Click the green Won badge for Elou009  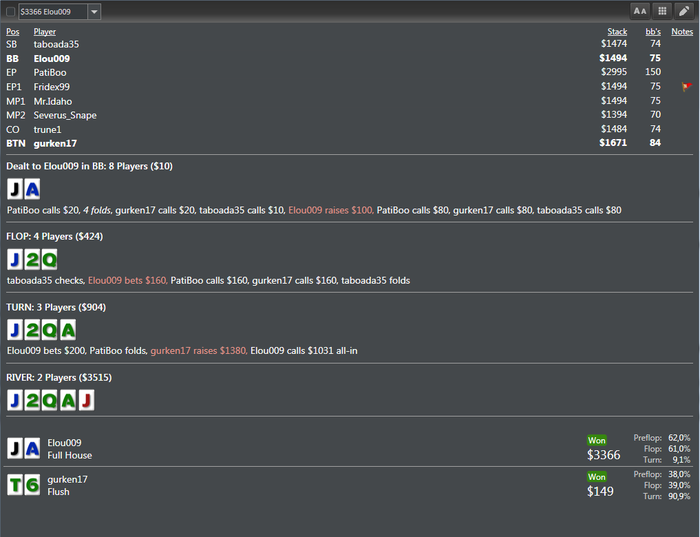click(596, 441)
